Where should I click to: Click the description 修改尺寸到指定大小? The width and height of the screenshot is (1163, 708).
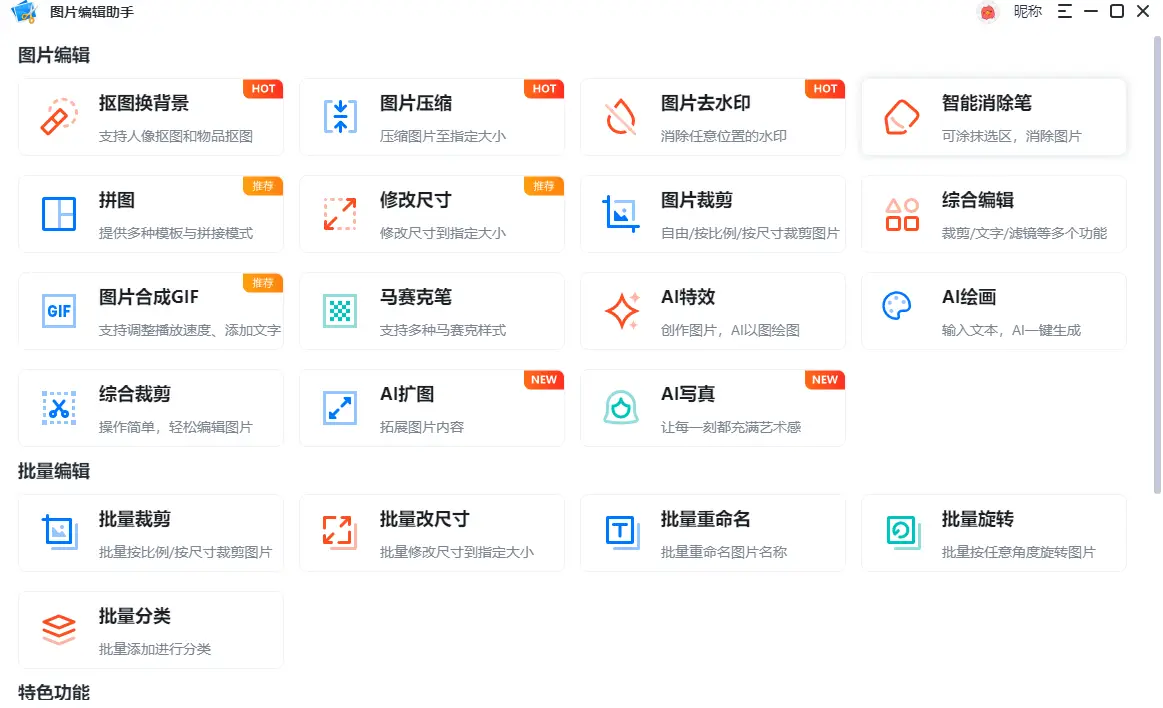pos(443,234)
